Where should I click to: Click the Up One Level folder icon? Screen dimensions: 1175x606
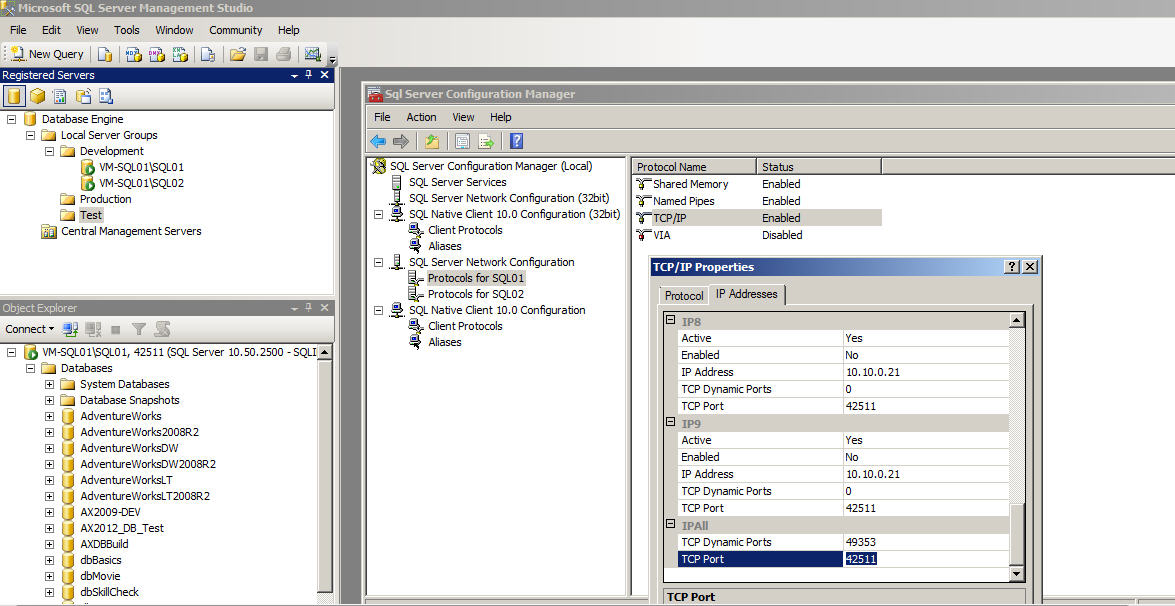pos(431,141)
